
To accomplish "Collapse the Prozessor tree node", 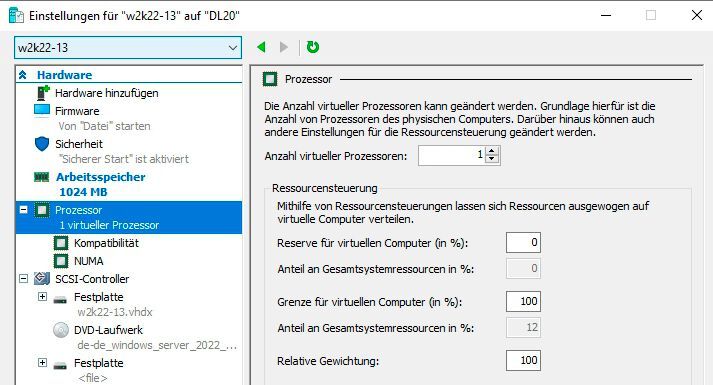I will (x=24, y=210).
